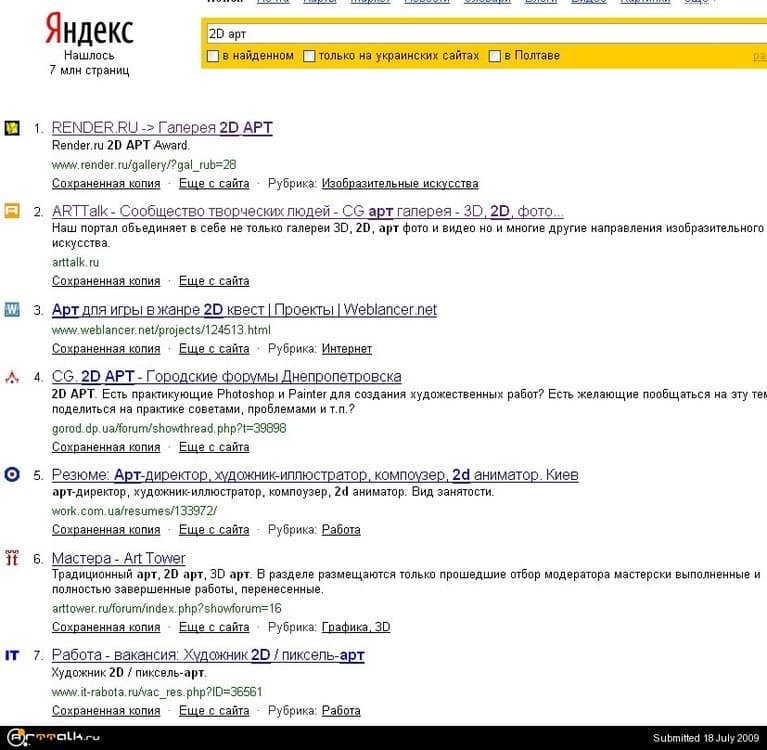767x750 pixels.
Task: Click the favicon beside the Dnepropetrovsk forum result
Action: (12, 377)
